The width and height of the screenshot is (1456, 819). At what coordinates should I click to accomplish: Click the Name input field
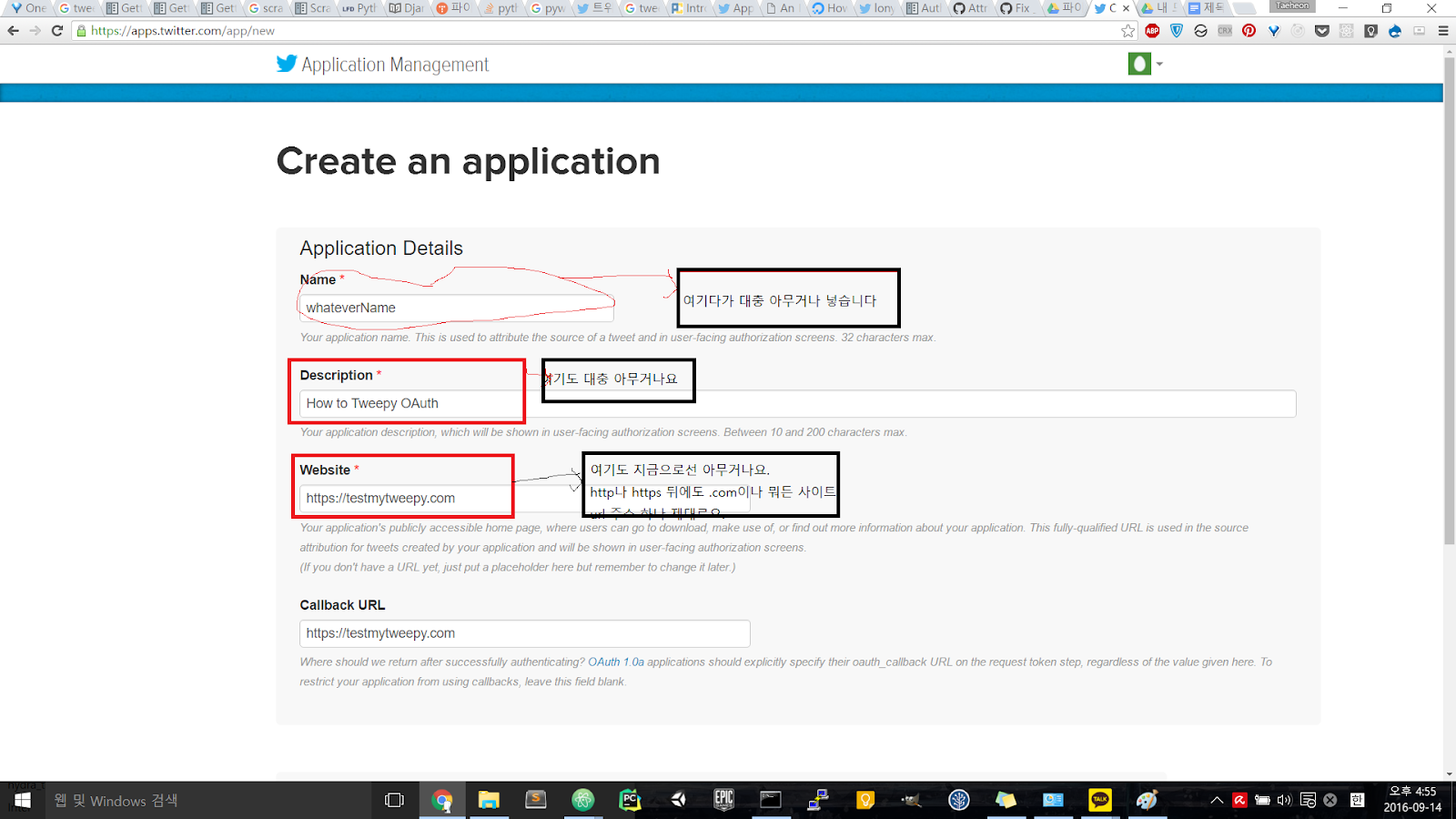point(457,308)
